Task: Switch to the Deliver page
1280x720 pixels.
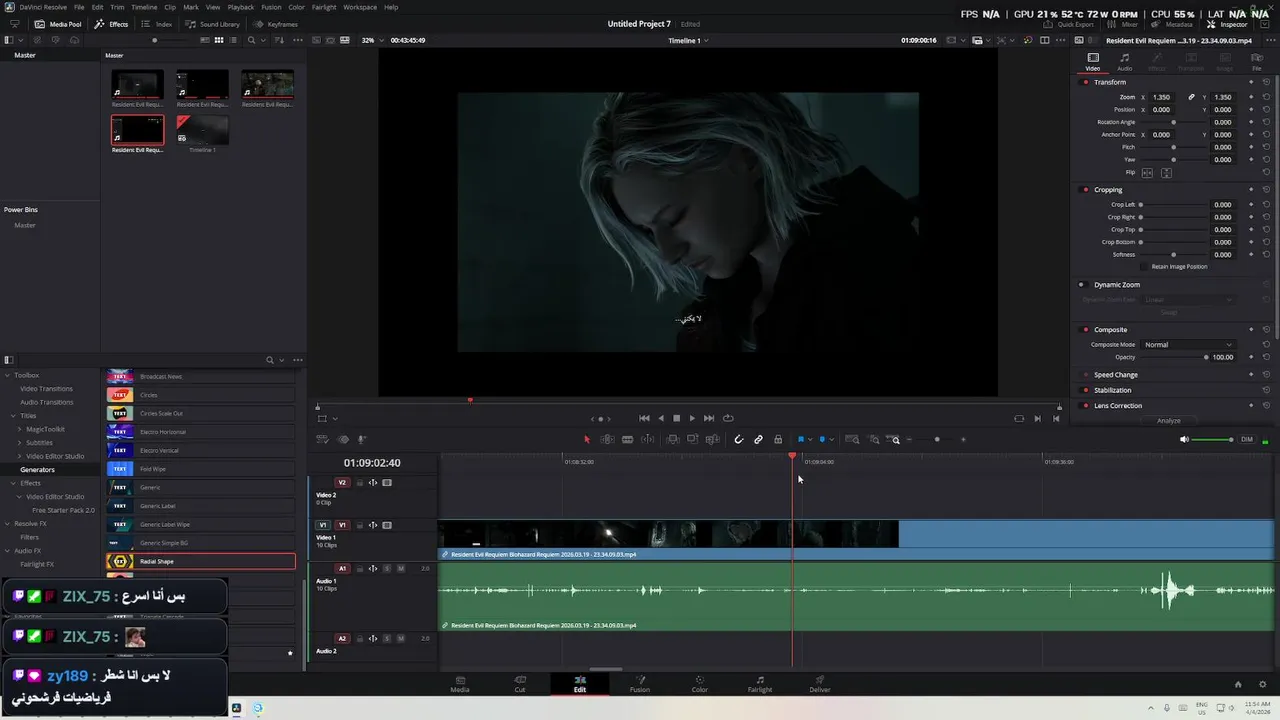Action: (x=820, y=684)
